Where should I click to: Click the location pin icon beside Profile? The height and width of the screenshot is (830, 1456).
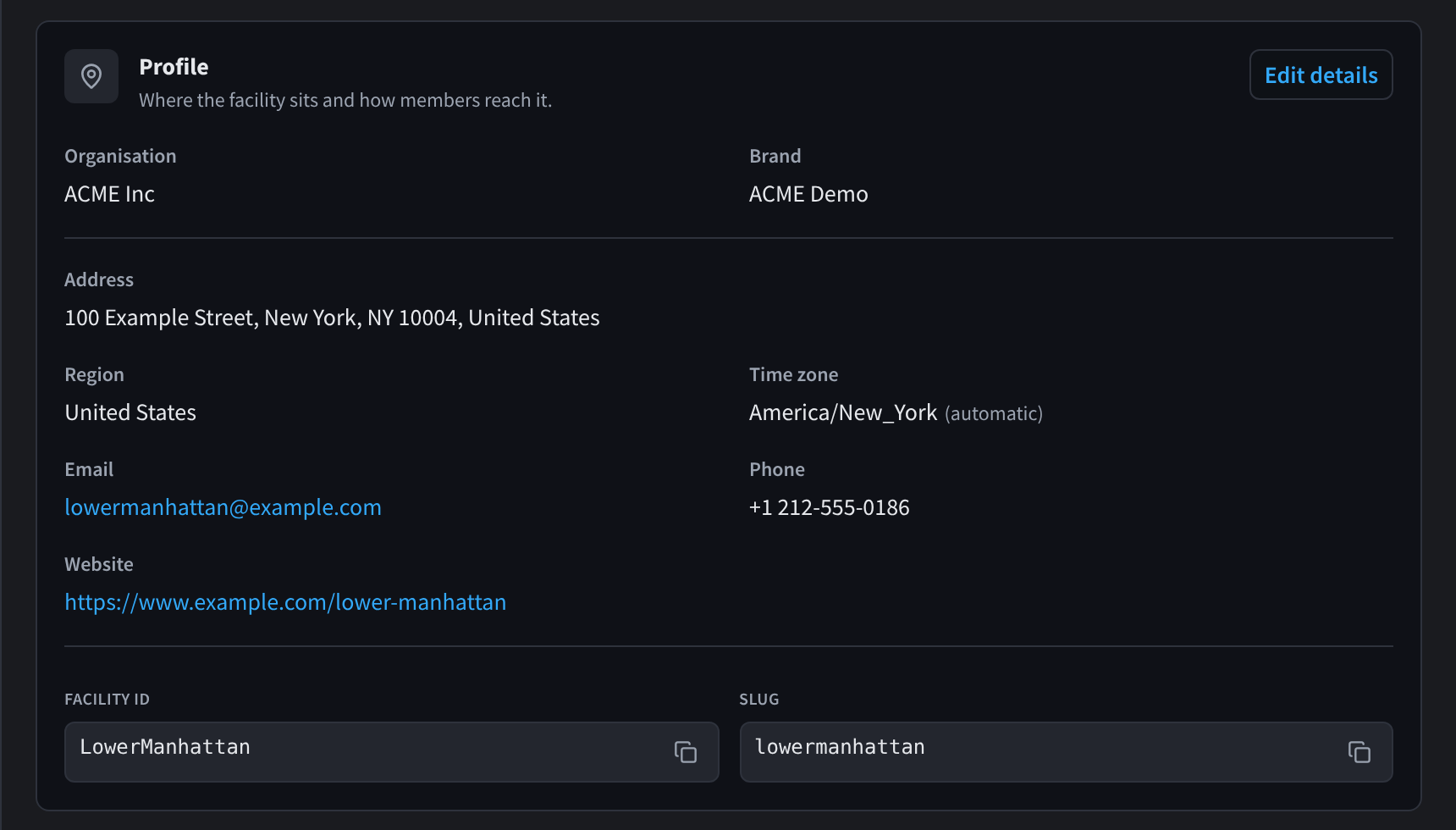click(91, 76)
